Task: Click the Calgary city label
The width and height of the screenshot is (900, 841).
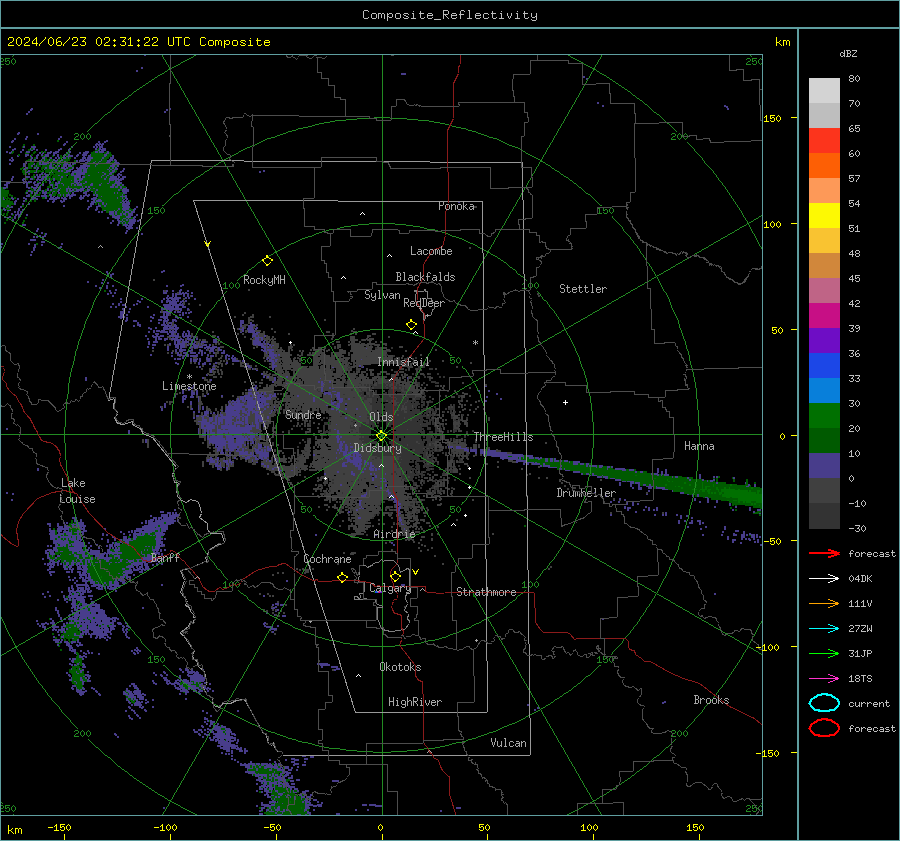Action: [390, 588]
